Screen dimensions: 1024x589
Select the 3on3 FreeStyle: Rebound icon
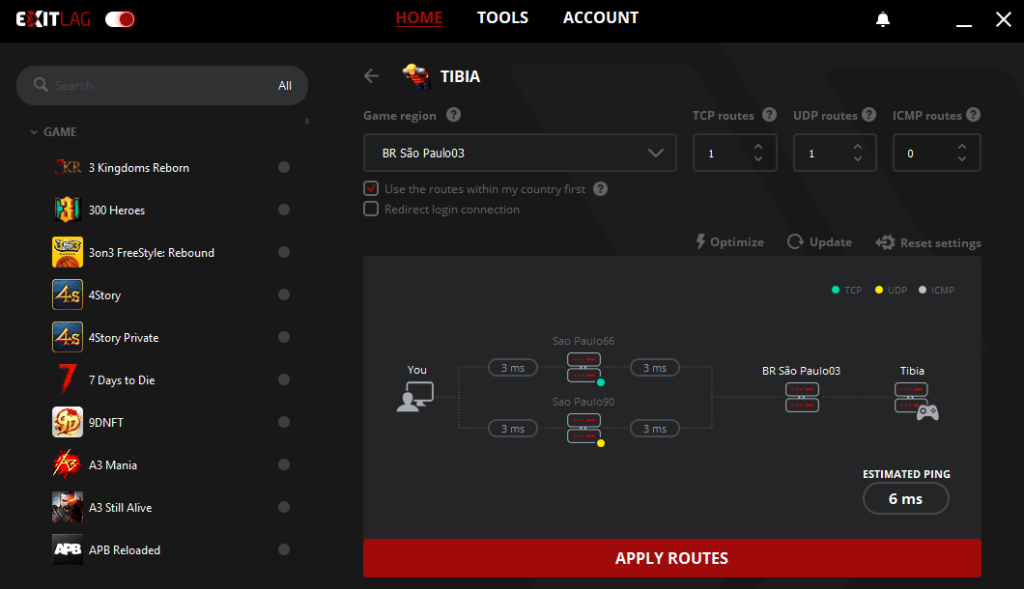coord(67,252)
